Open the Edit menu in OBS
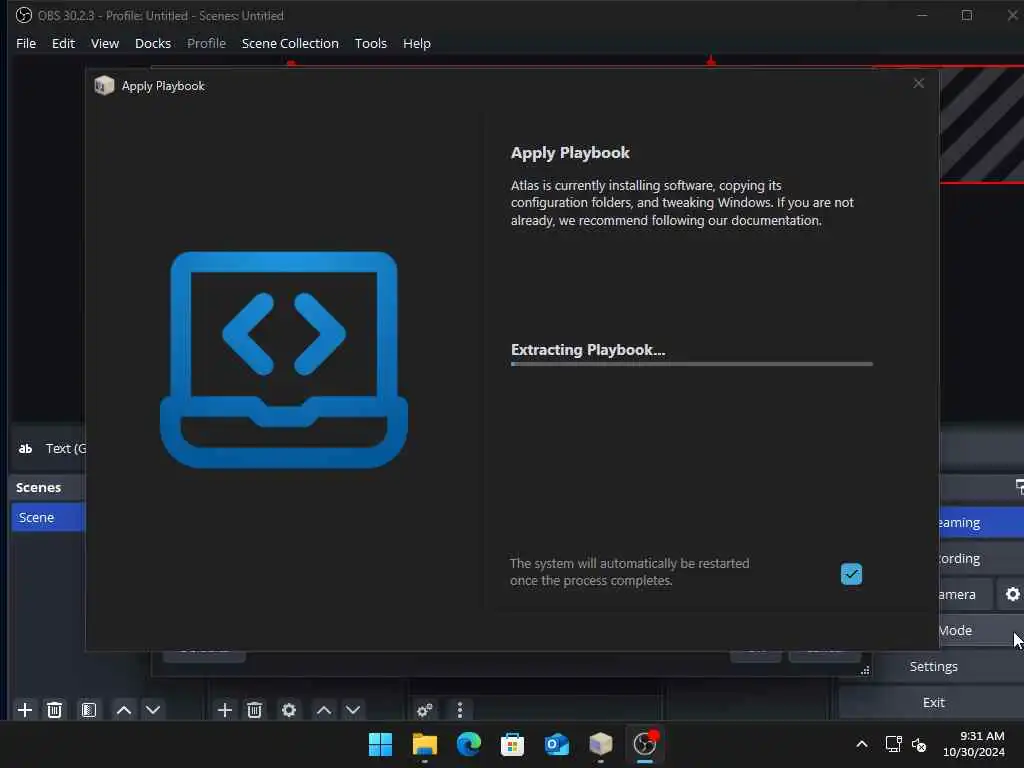The width and height of the screenshot is (1024, 768). tap(63, 43)
